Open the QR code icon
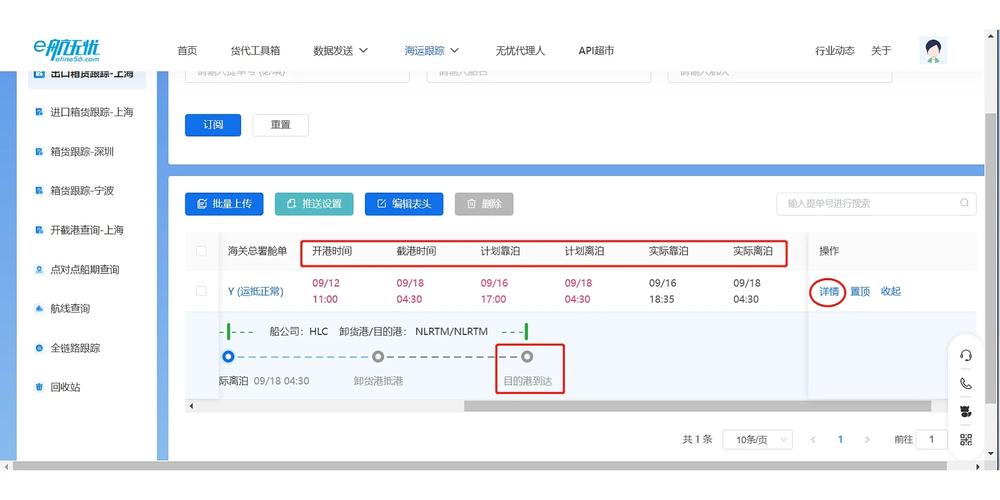1000x500 pixels. point(966,439)
